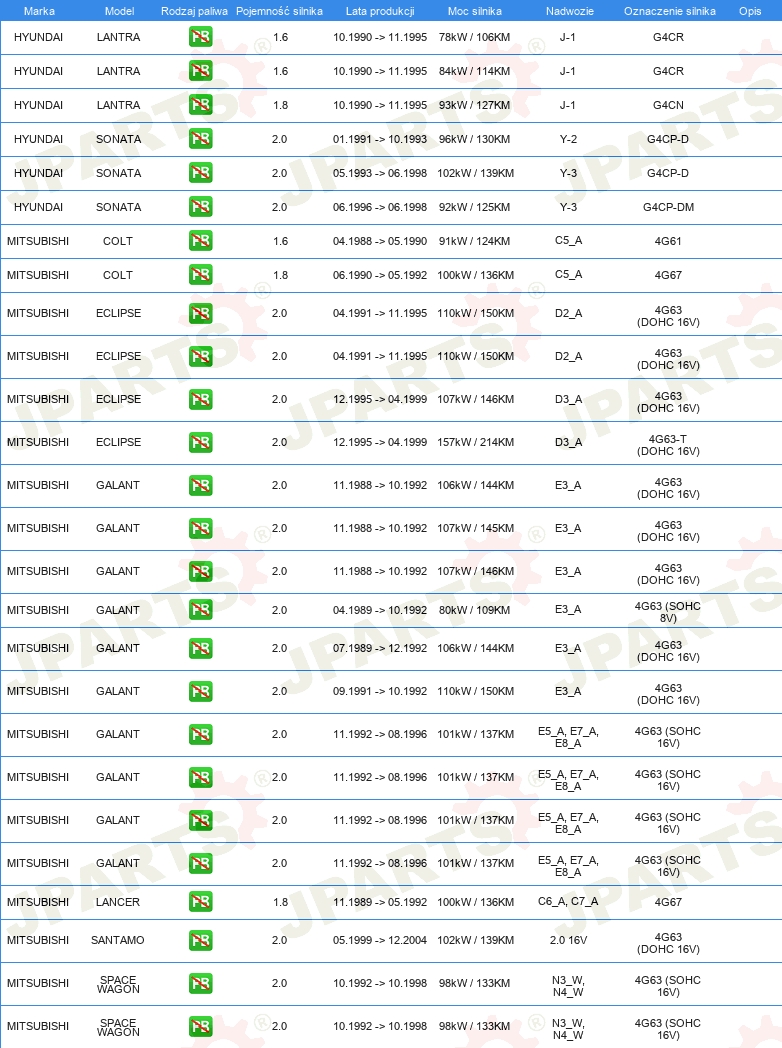Screen dimensions: 782x1048
Task: Click body code C6_A, C7_A
Action: [568, 902]
